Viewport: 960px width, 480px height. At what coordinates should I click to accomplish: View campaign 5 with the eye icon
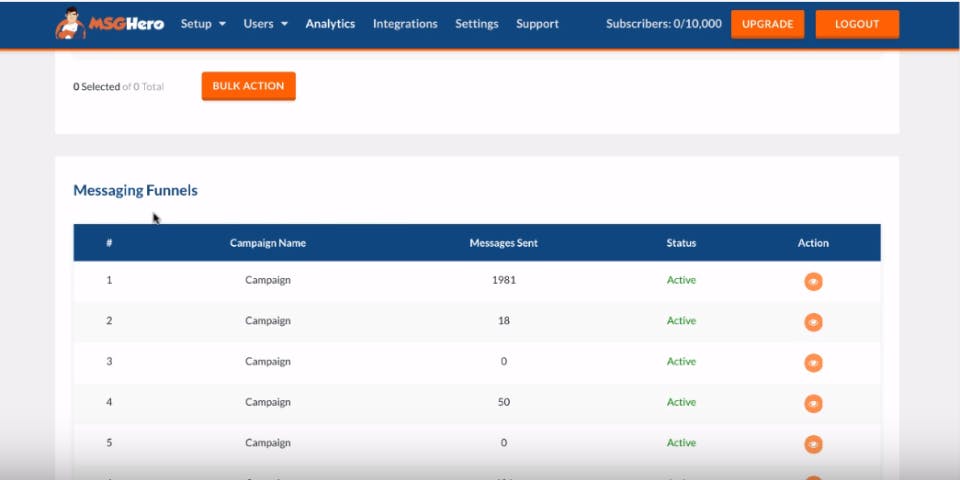tap(813, 444)
